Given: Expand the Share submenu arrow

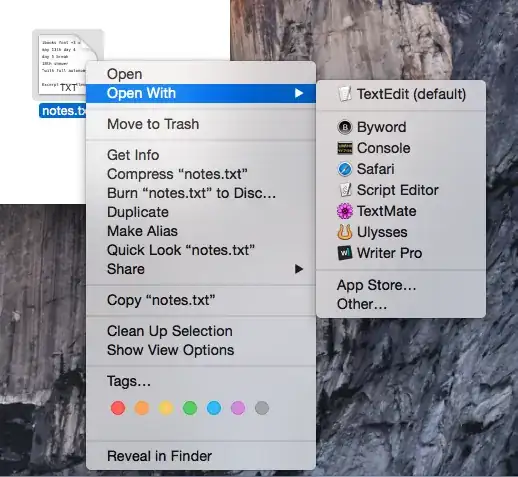Looking at the screenshot, I should coord(299,269).
